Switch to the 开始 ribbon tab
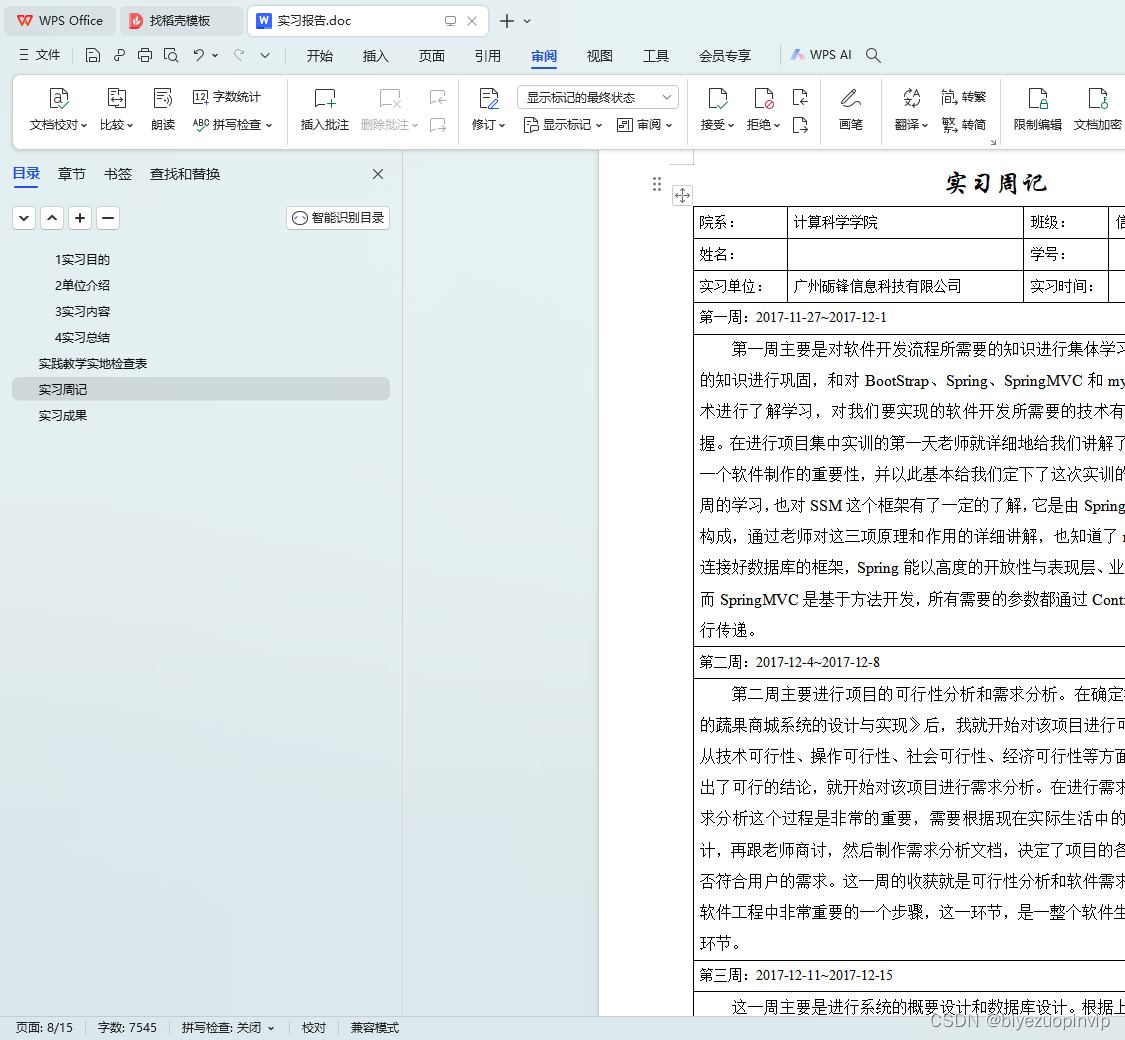The width and height of the screenshot is (1125, 1040). (320, 55)
